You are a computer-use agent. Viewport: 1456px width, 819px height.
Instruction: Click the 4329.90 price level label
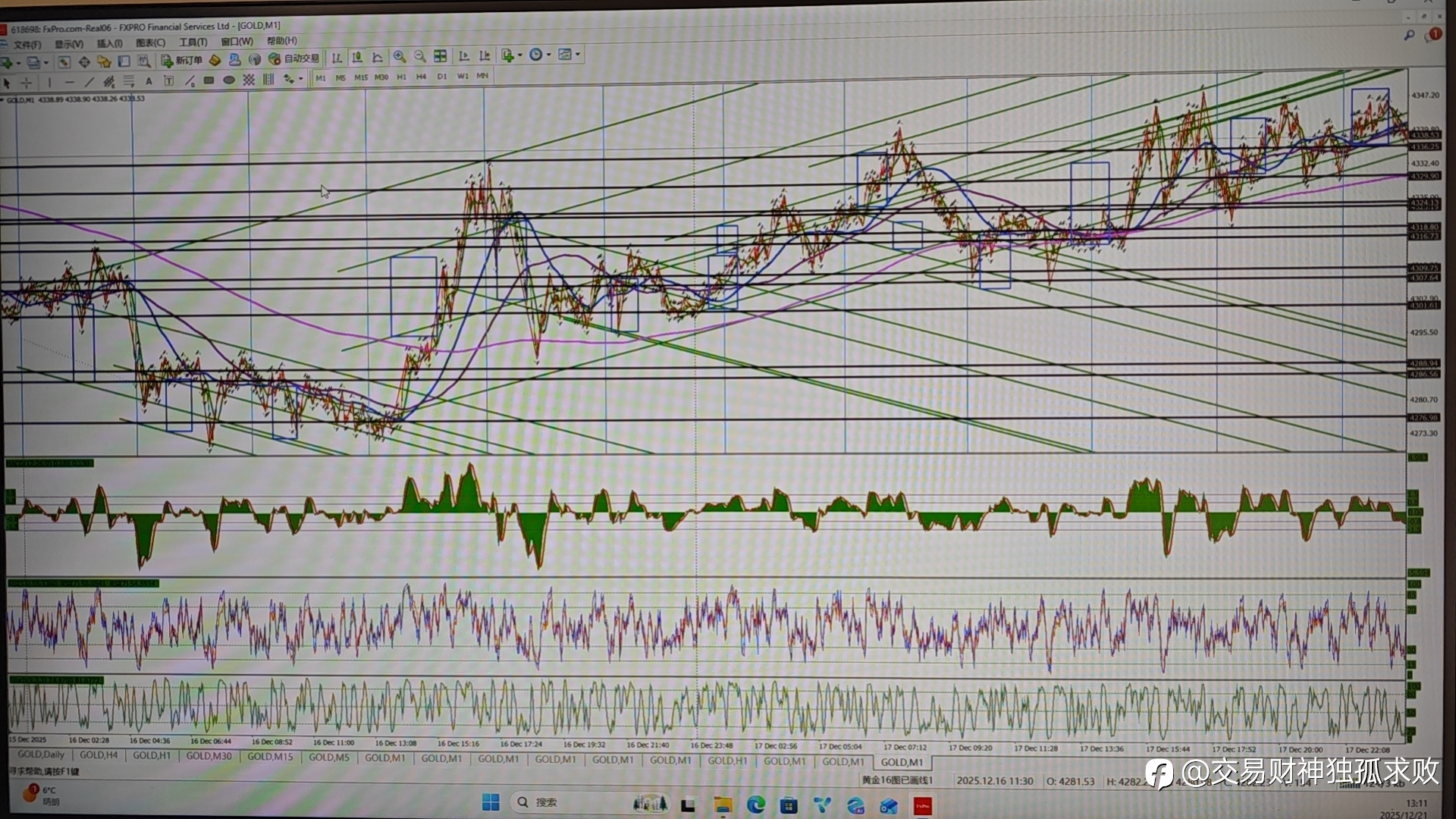click(x=1423, y=176)
